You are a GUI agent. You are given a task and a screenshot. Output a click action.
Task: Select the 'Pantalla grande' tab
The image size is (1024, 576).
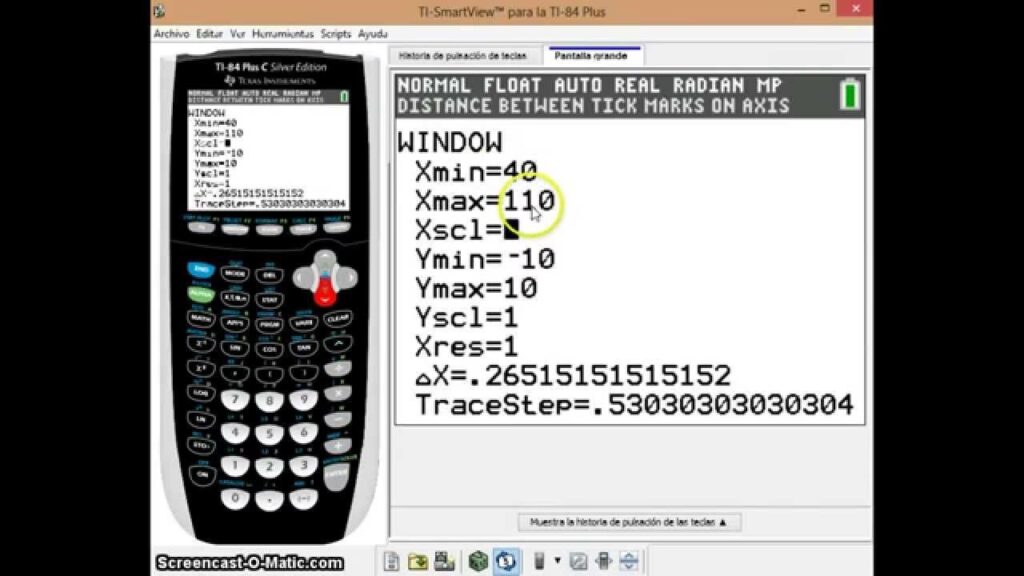(591, 56)
